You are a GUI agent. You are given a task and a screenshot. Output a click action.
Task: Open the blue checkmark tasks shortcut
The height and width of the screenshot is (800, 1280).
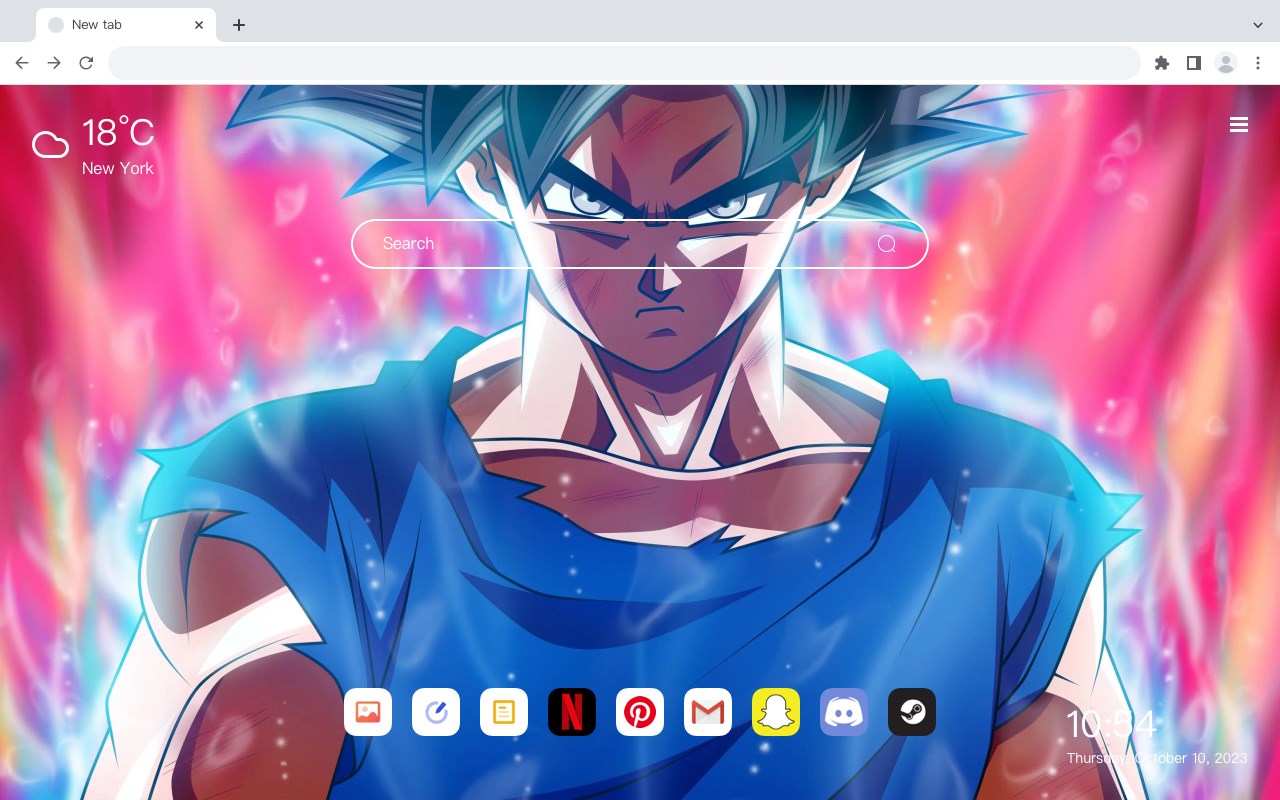click(436, 712)
